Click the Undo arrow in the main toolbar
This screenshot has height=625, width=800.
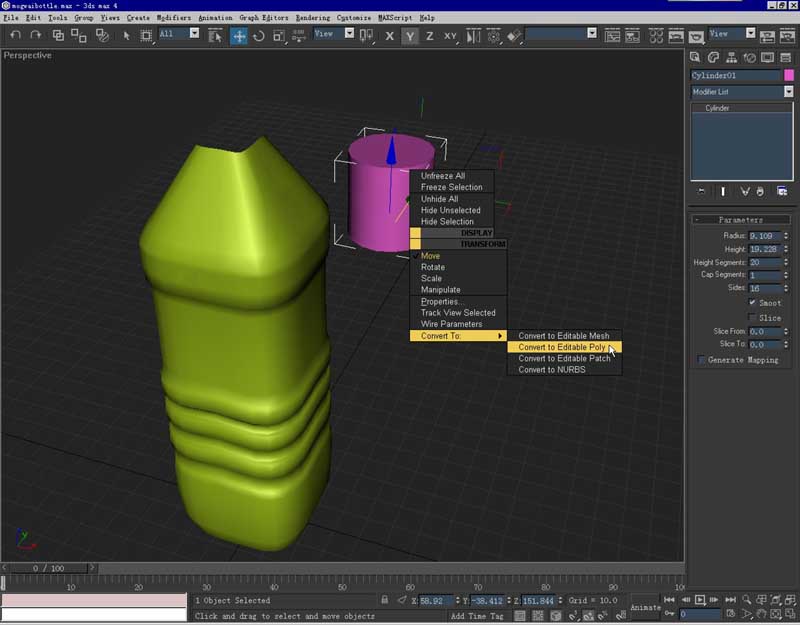pyautogui.click(x=15, y=35)
